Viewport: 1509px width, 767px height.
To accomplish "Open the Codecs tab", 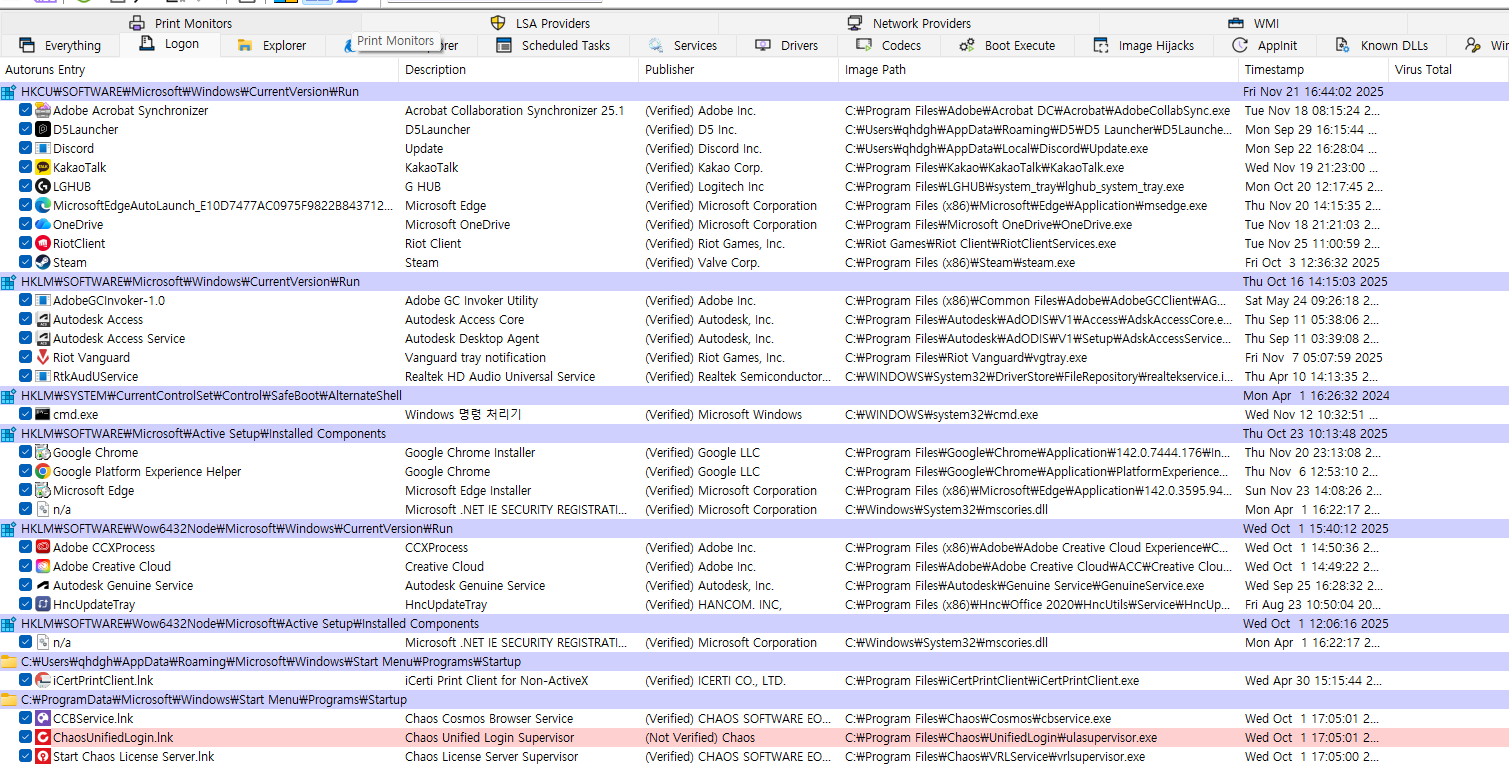I will (x=889, y=45).
